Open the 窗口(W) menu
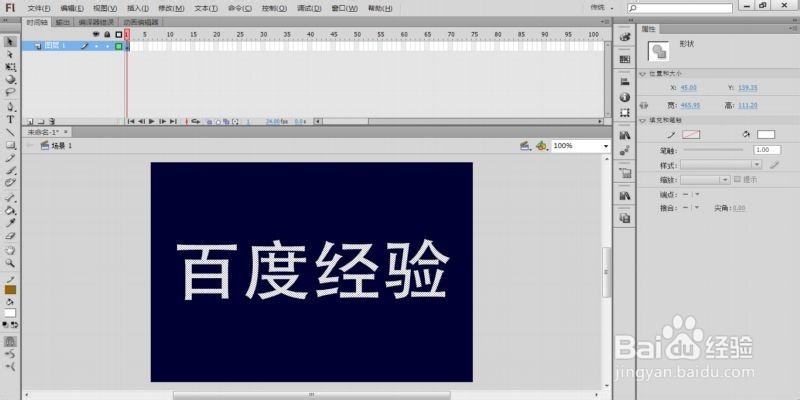 tap(344, 9)
